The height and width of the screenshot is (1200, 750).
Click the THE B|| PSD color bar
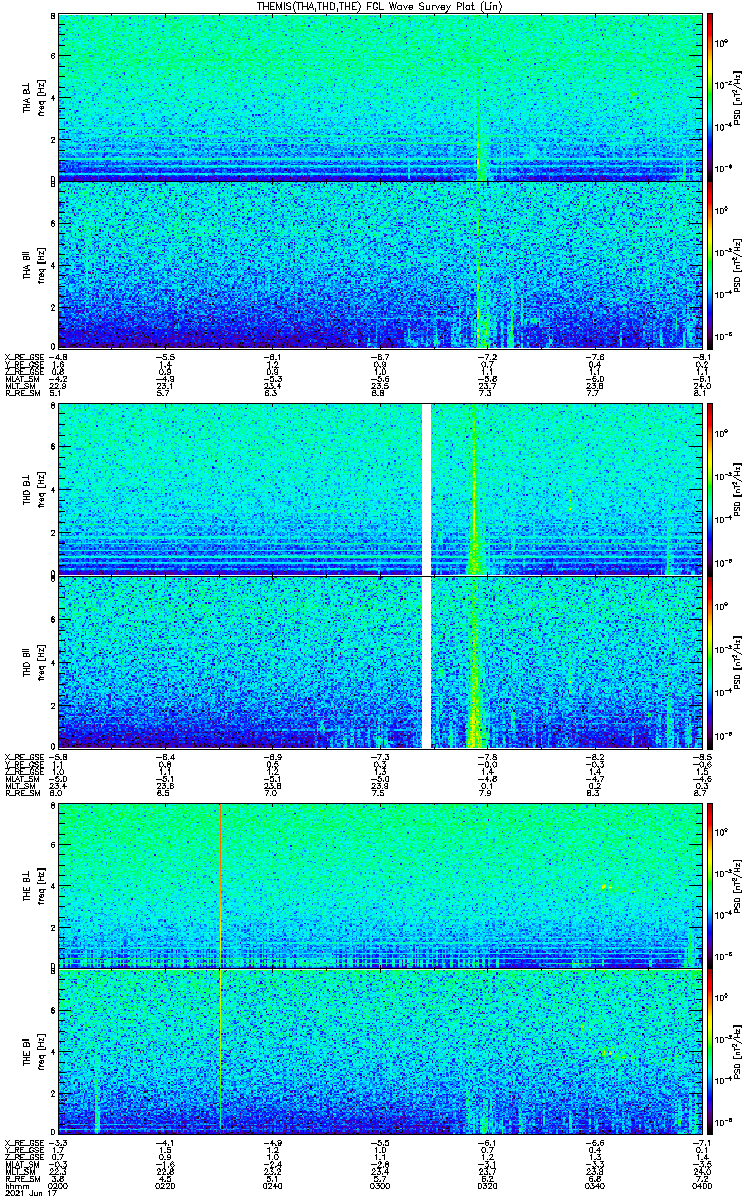click(x=710, y=1051)
